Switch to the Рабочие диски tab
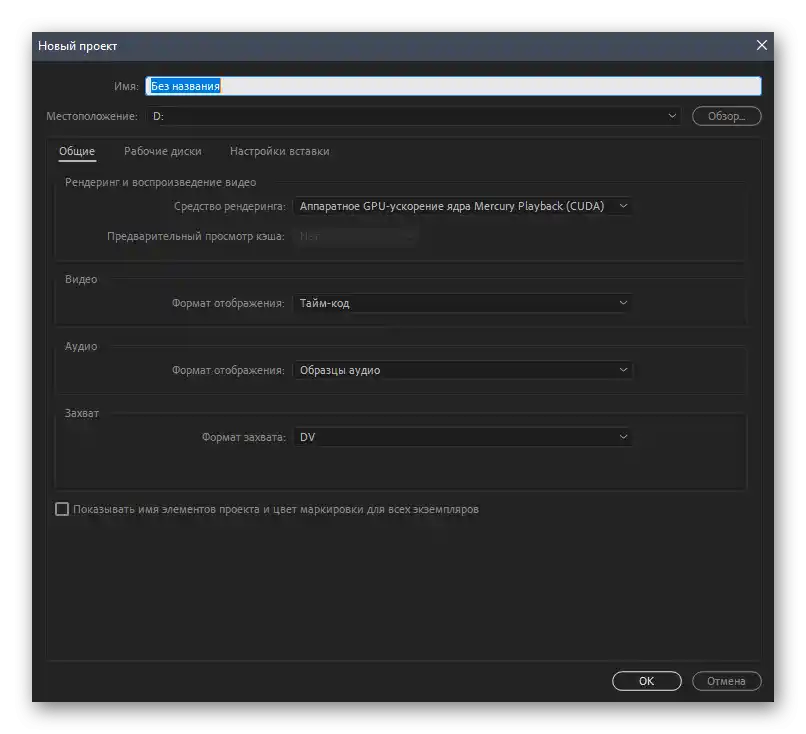806x734 pixels. tap(162, 151)
